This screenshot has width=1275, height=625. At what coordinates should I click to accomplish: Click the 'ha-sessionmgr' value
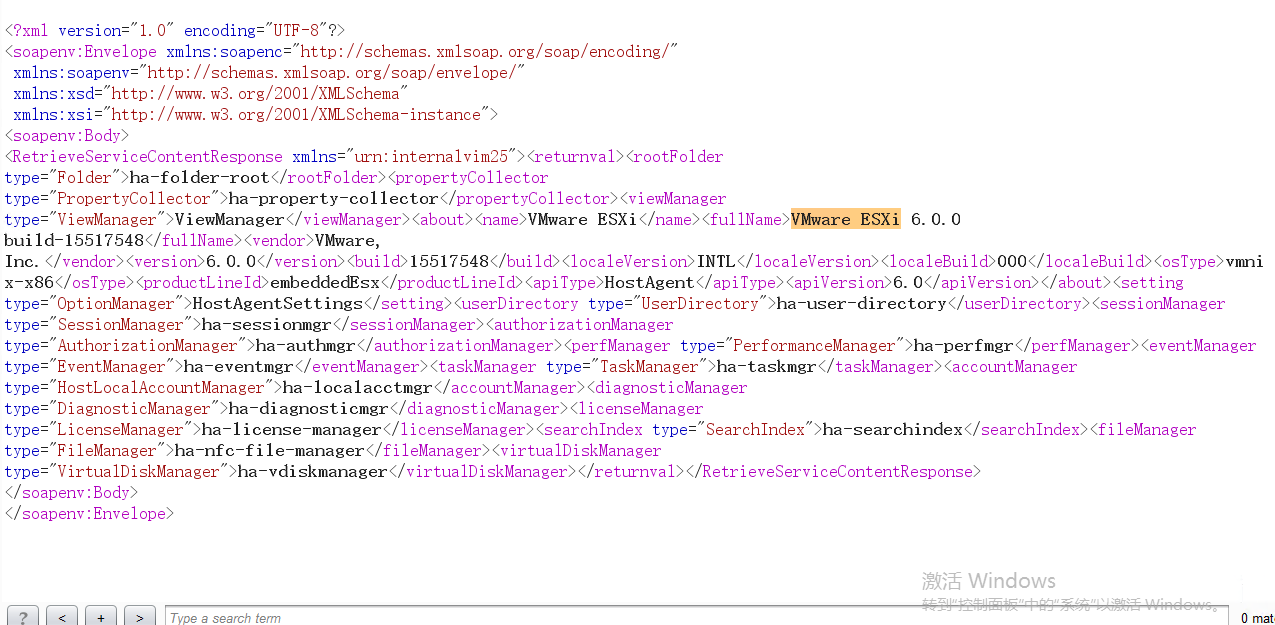point(267,324)
